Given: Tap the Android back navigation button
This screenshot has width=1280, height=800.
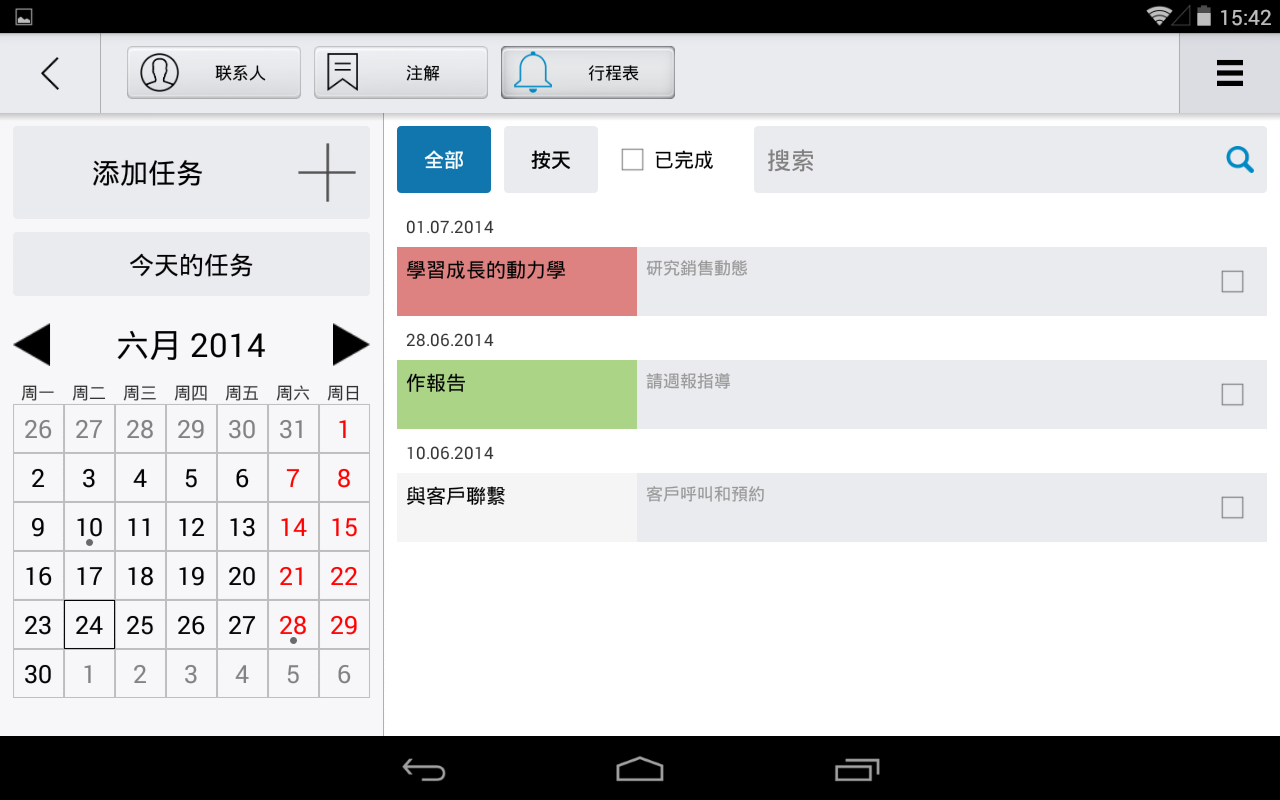Looking at the screenshot, I should (x=424, y=769).
